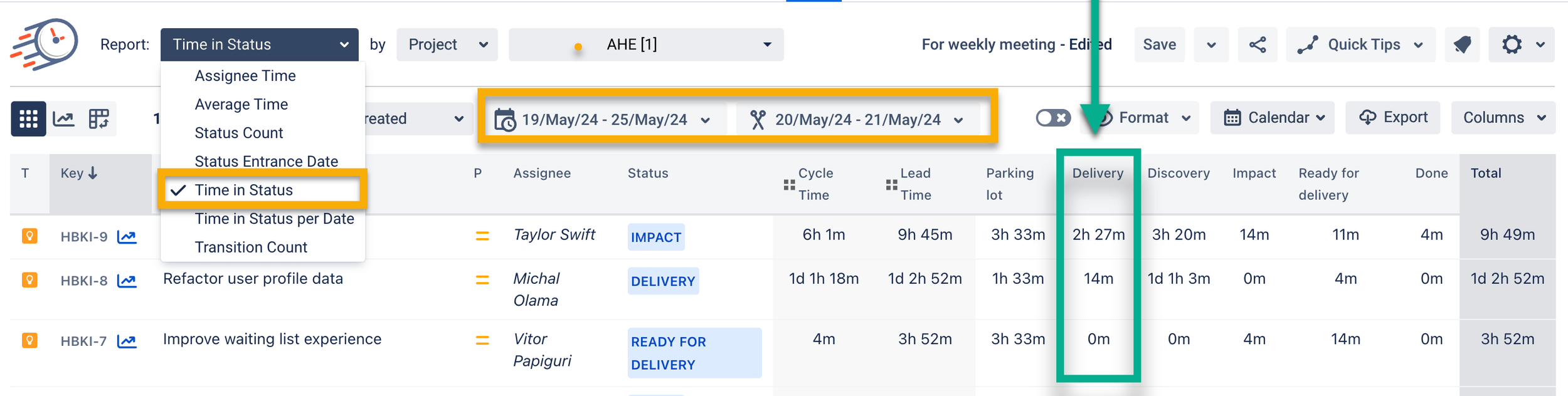
Task: Click the Save button
Action: pyautogui.click(x=1159, y=44)
